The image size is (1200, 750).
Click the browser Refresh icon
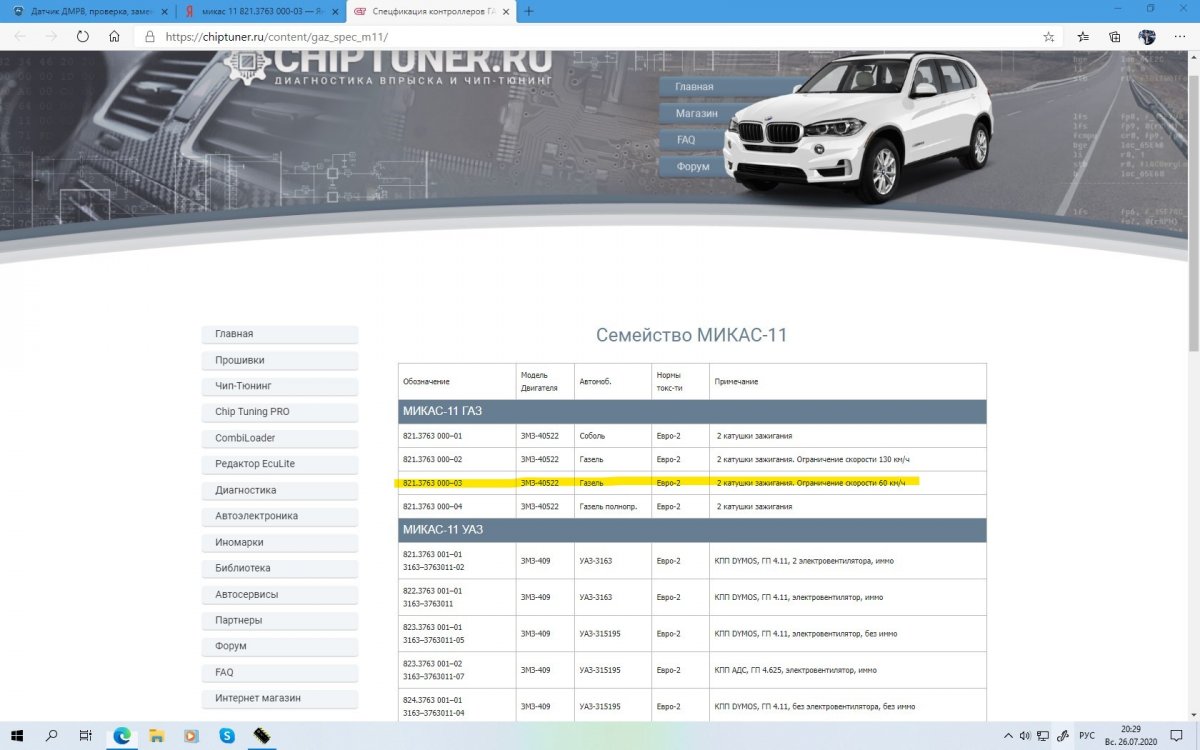coord(83,36)
